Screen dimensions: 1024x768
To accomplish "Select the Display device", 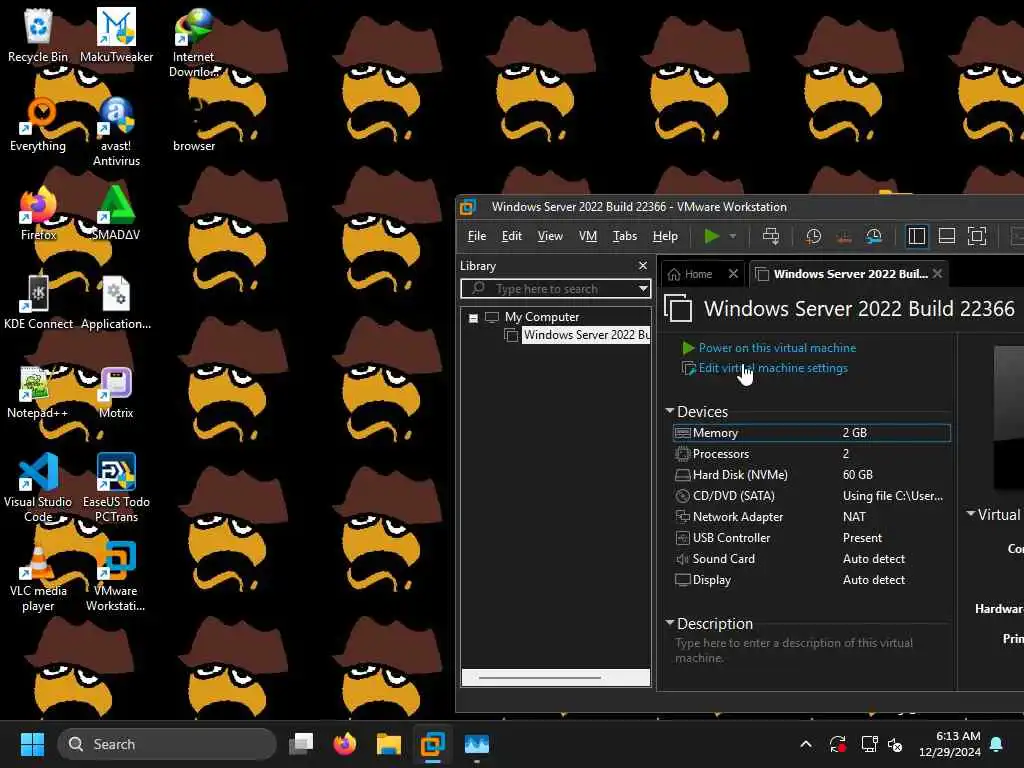I will 812,580.
